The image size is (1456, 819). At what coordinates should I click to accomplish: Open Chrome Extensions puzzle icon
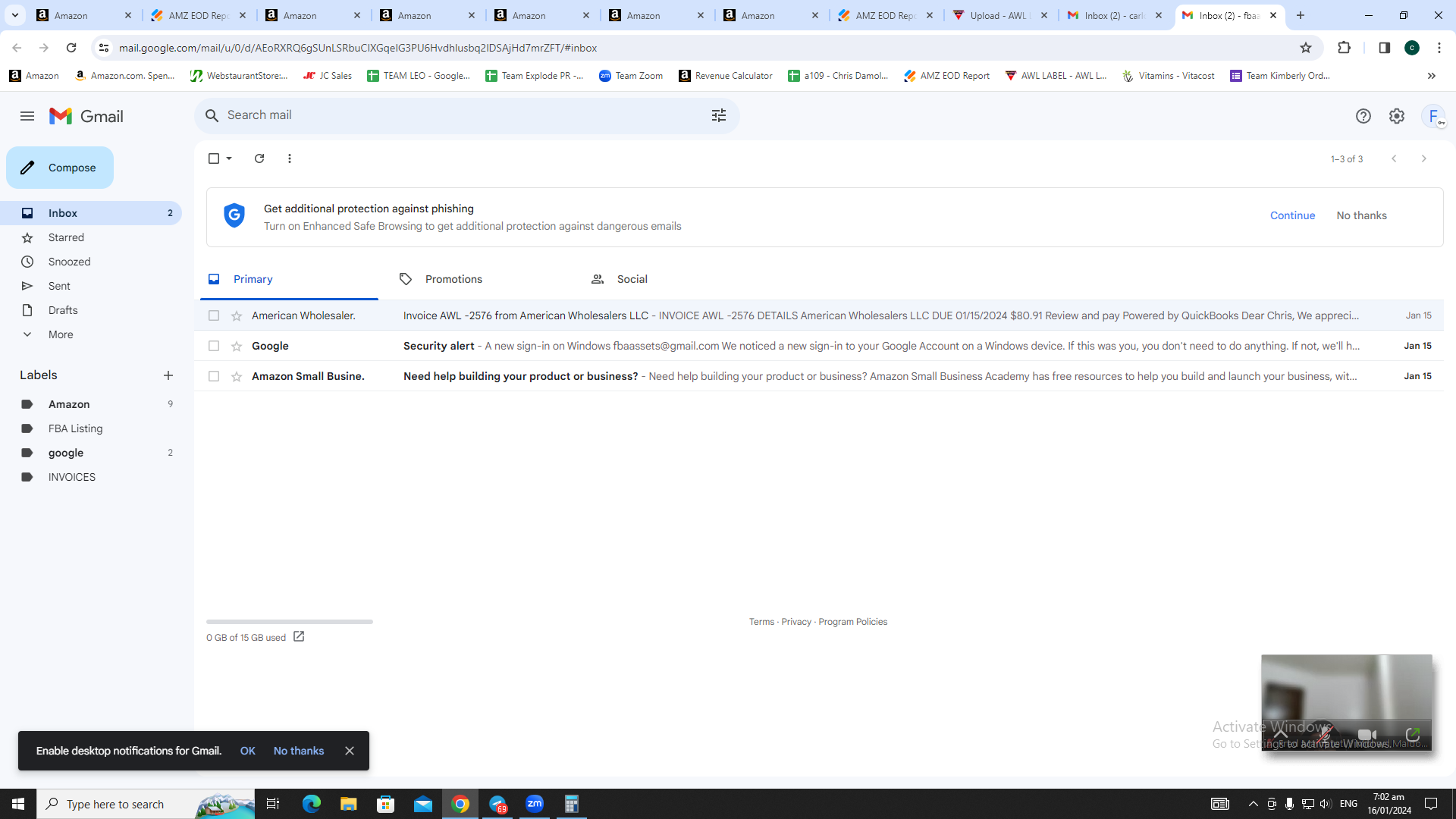[1344, 48]
